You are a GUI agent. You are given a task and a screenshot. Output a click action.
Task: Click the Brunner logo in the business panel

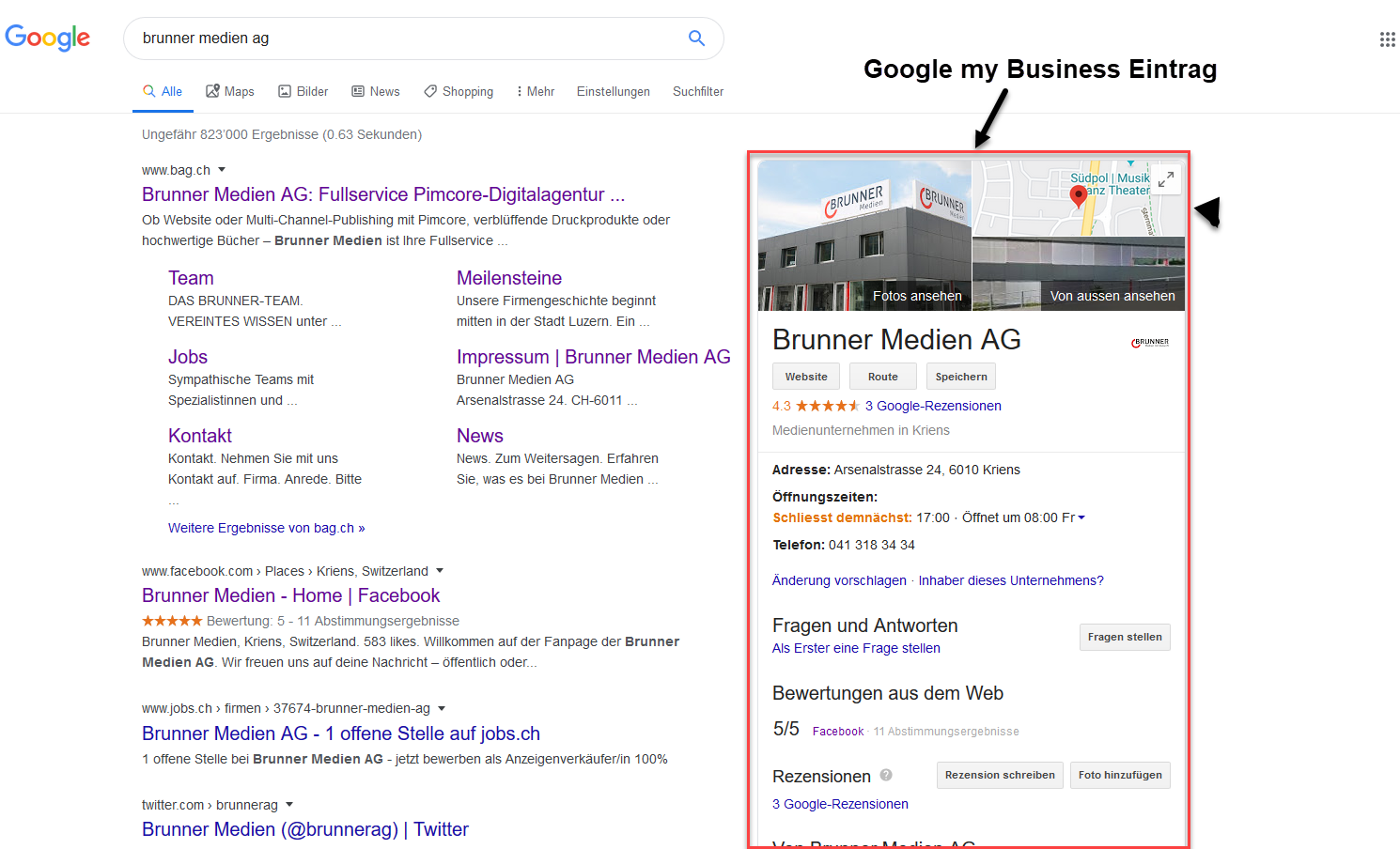[x=1150, y=343]
